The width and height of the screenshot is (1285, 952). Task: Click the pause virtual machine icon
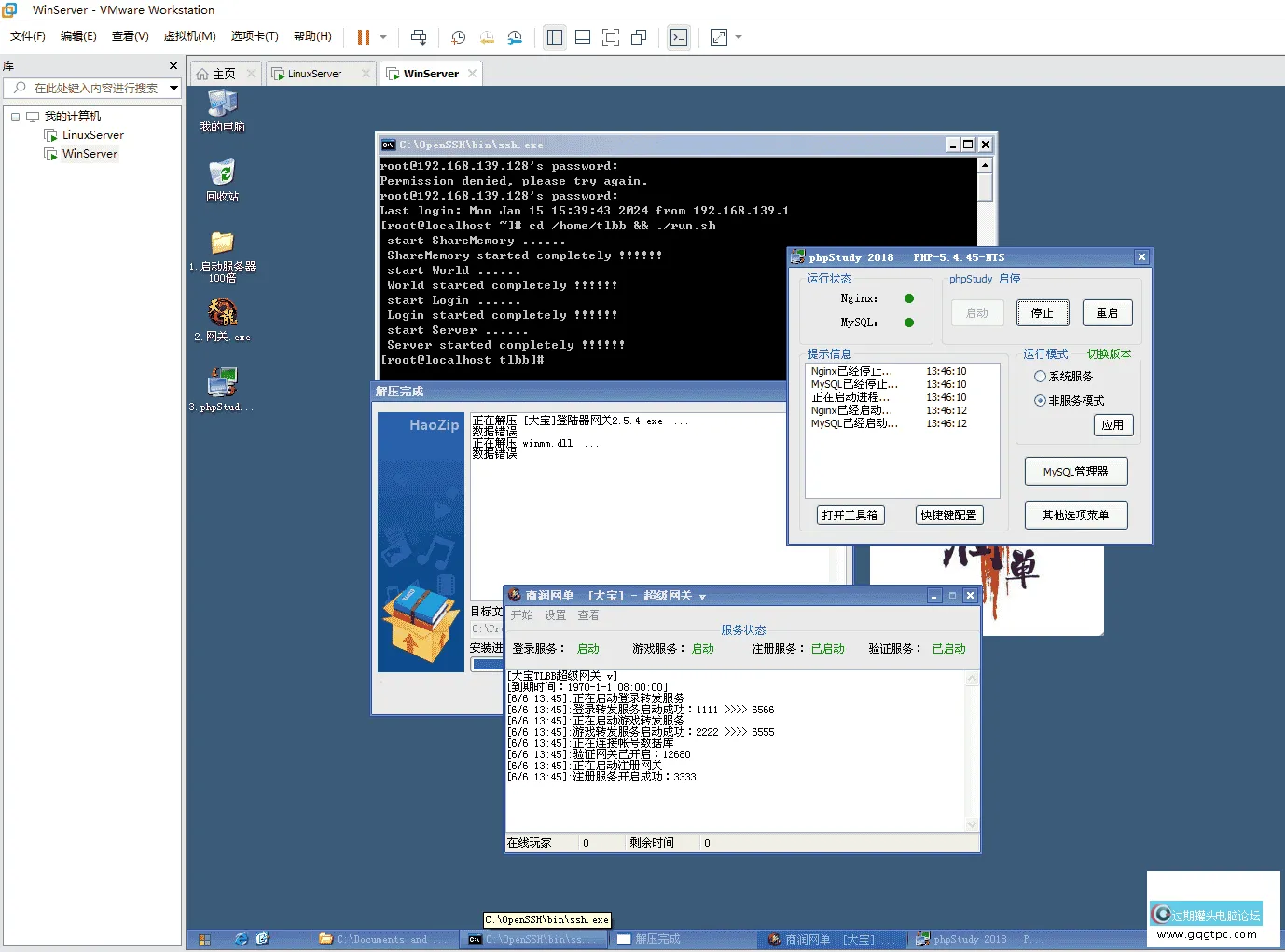pyautogui.click(x=363, y=37)
